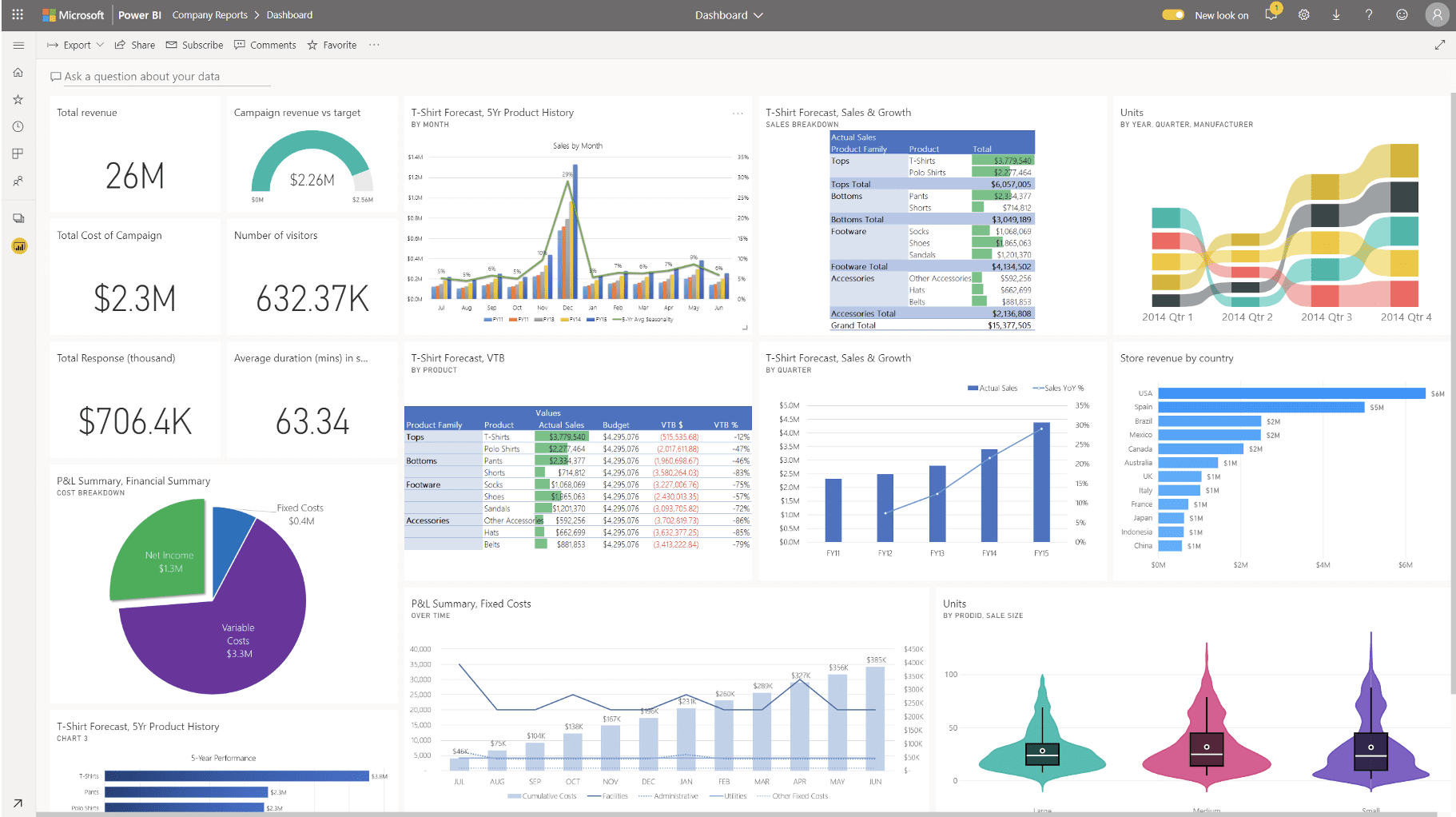Viewport: 1456px width, 817px height.
Task: Open more options ellipsis in action bar
Action: [x=374, y=45]
